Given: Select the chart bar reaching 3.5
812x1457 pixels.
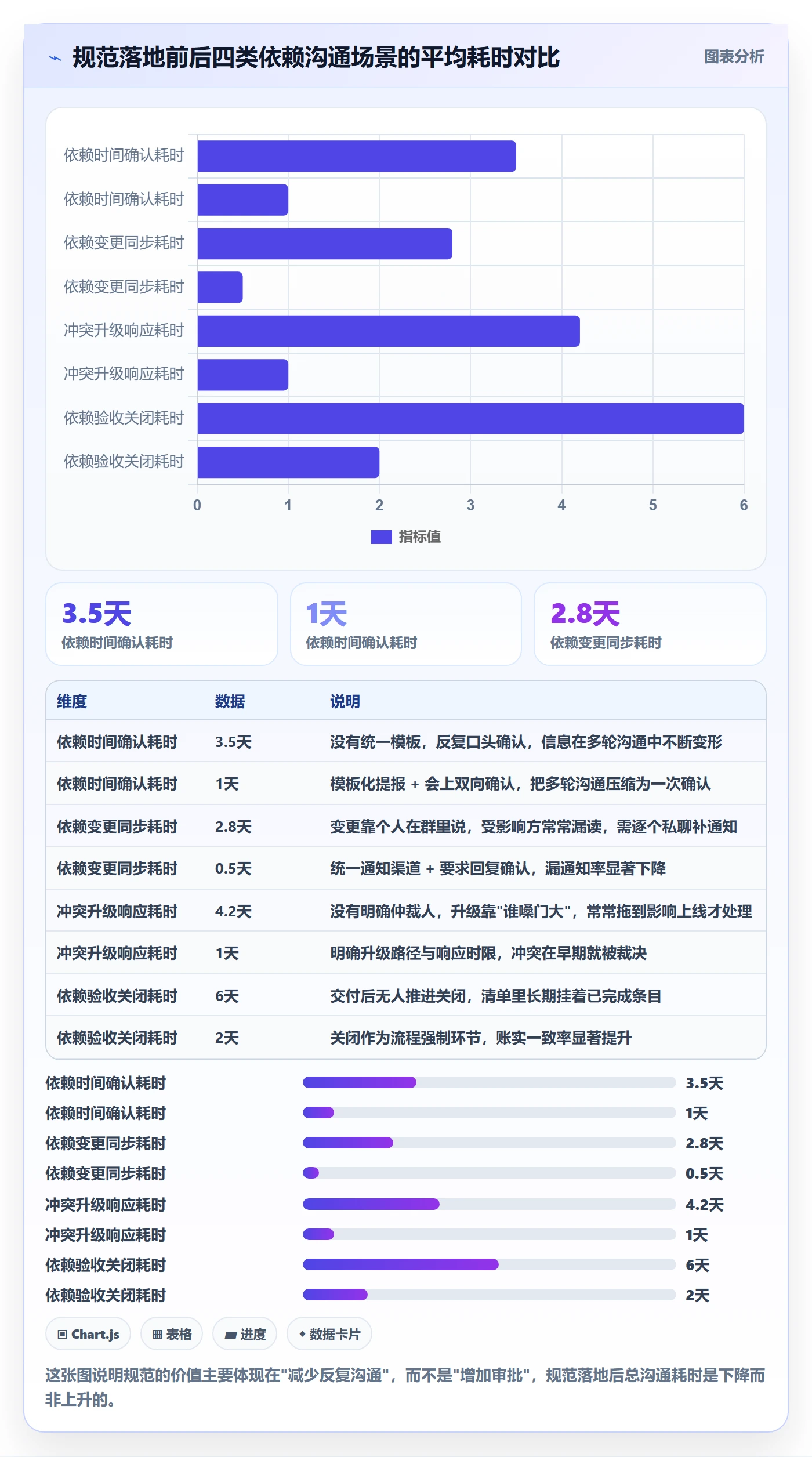Looking at the screenshot, I should point(357,156).
